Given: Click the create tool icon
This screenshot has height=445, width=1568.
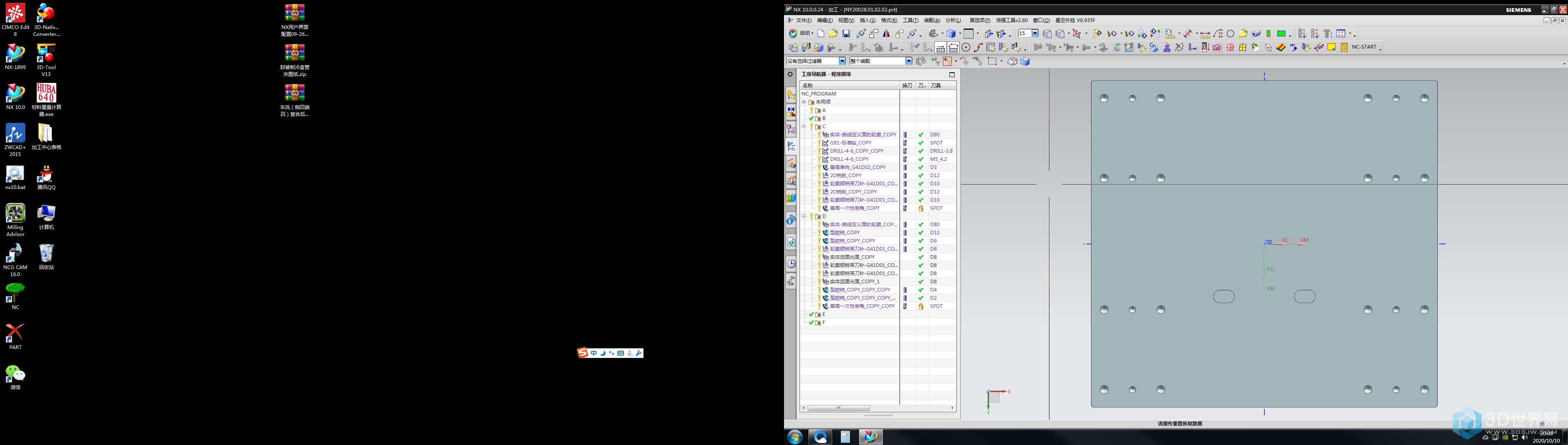Looking at the screenshot, I should click(806, 47).
